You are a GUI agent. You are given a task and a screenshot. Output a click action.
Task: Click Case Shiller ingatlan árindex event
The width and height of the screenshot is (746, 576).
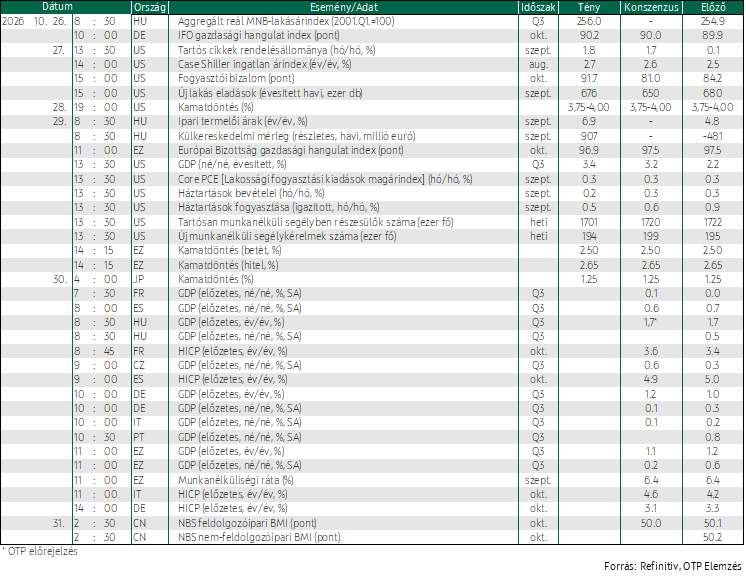[265, 64]
